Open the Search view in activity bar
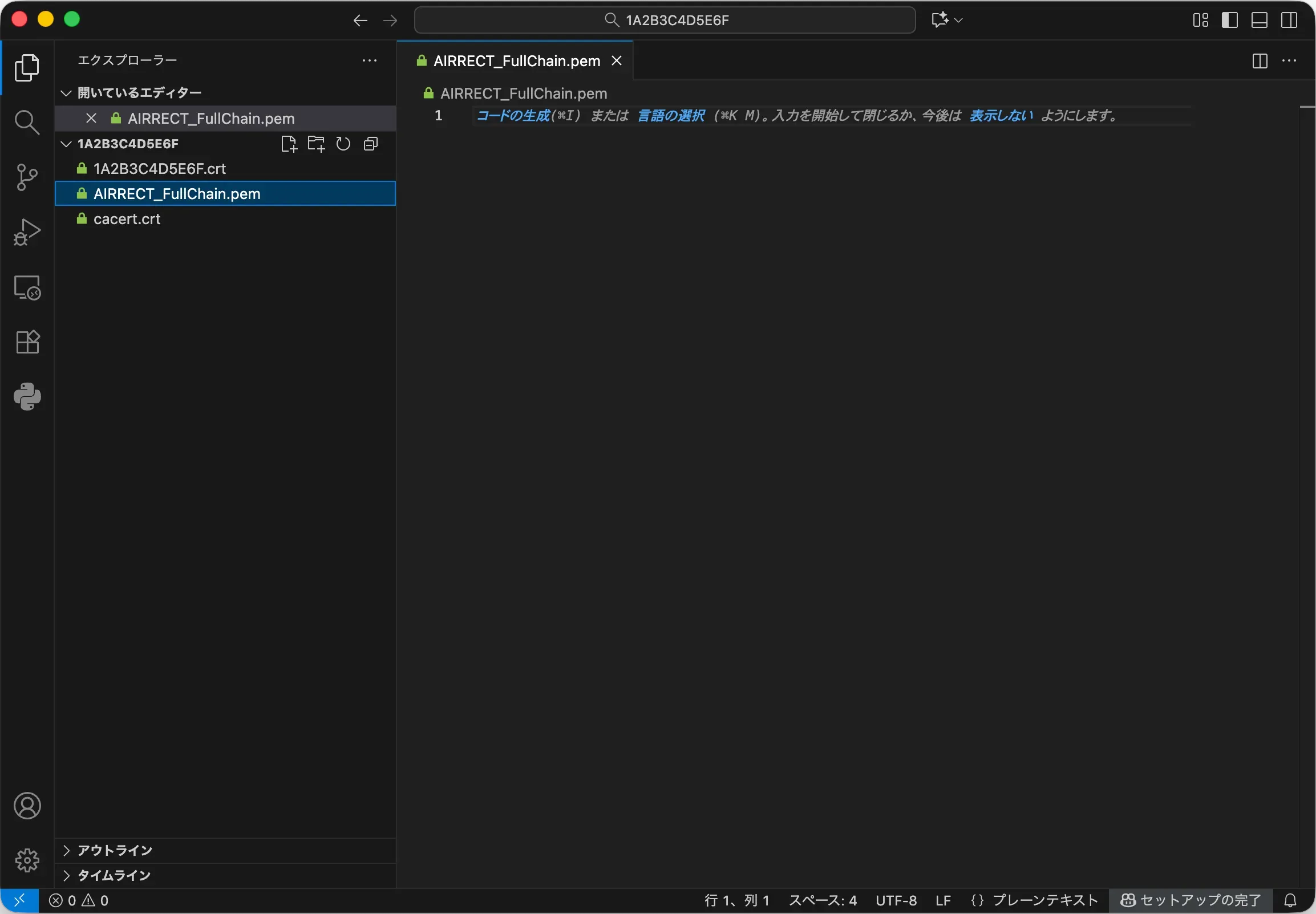 27,122
